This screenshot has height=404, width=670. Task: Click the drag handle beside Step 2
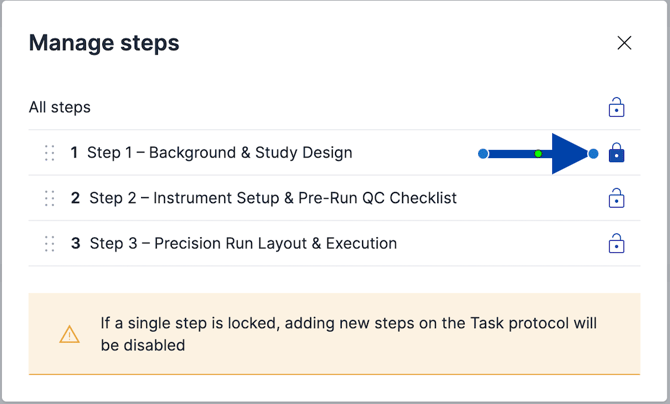pos(50,198)
